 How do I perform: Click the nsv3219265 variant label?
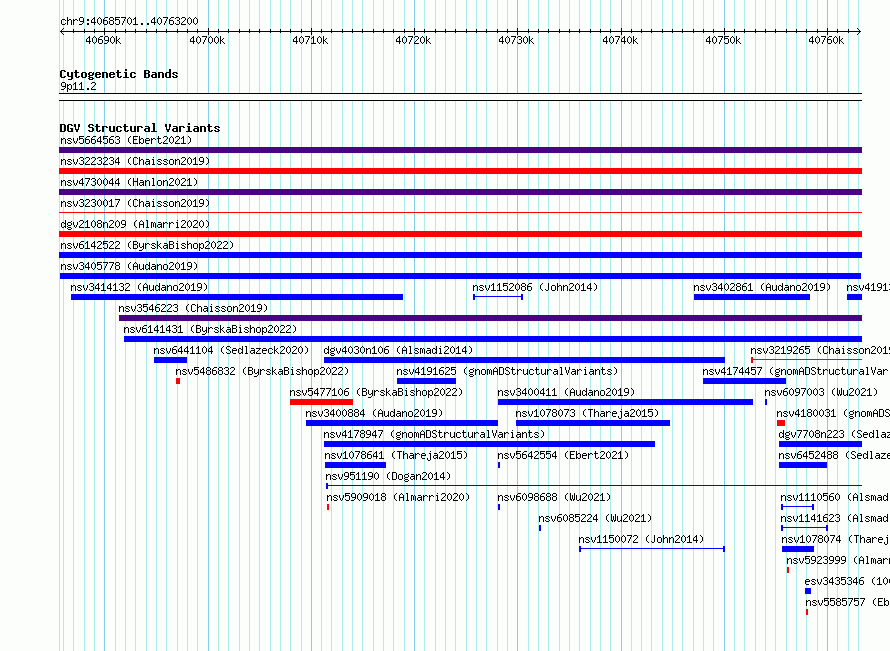(x=820, y=350)
